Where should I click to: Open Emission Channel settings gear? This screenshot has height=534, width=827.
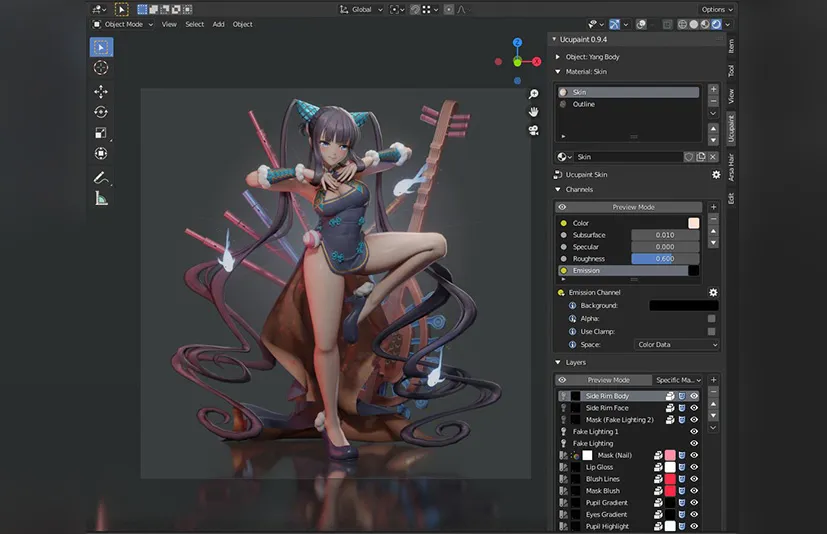coord(713,292)
